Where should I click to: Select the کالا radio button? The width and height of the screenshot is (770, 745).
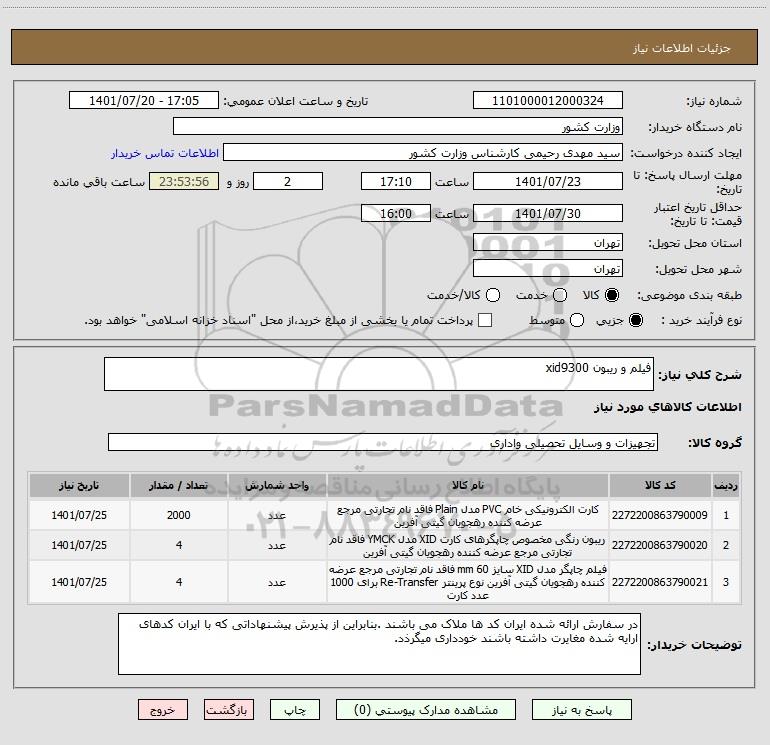tap(612, 295)
